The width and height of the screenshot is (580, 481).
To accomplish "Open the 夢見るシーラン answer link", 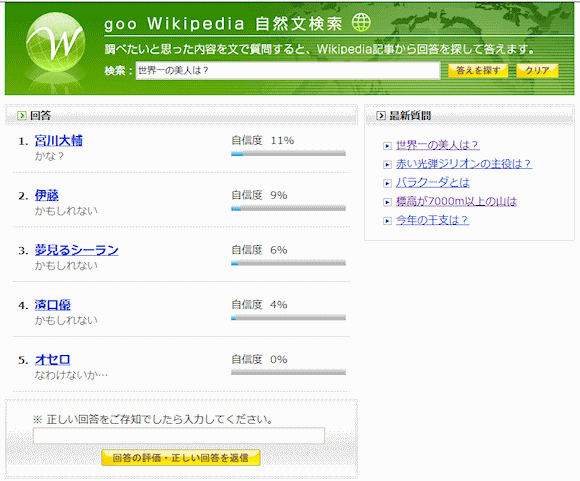I will 77,250.
